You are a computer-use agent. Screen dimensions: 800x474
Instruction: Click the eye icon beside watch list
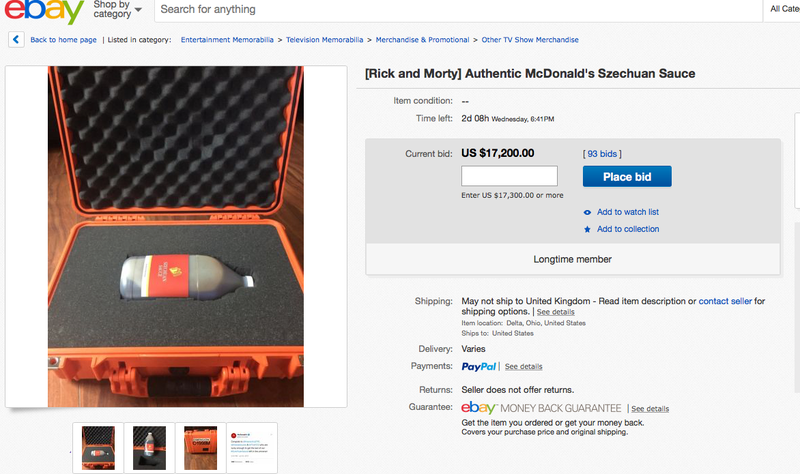coord(587,212)
